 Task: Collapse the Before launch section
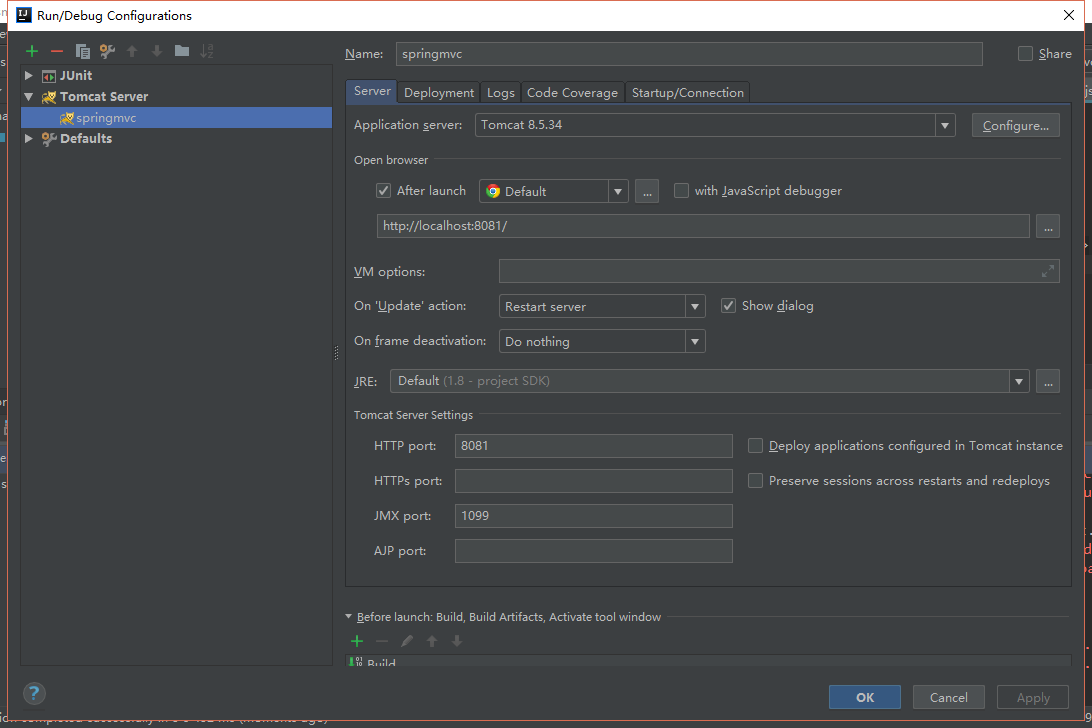point(349,617)
